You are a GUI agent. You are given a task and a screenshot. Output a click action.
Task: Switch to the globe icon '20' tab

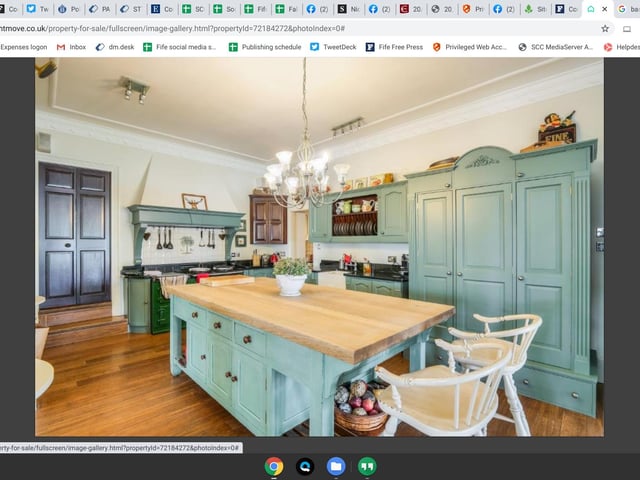pos(442,9)
